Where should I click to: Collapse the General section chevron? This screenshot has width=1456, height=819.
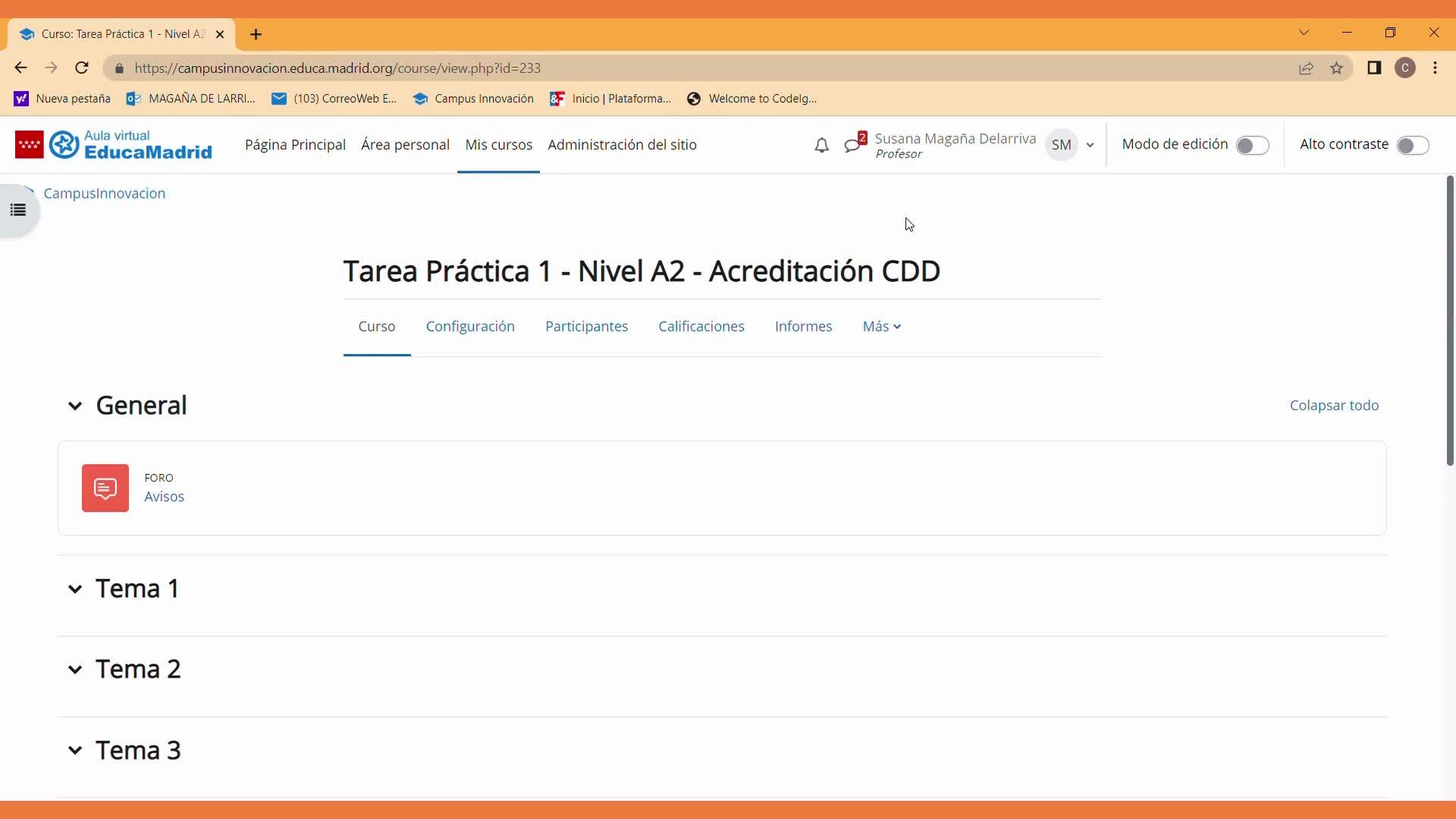75,406
